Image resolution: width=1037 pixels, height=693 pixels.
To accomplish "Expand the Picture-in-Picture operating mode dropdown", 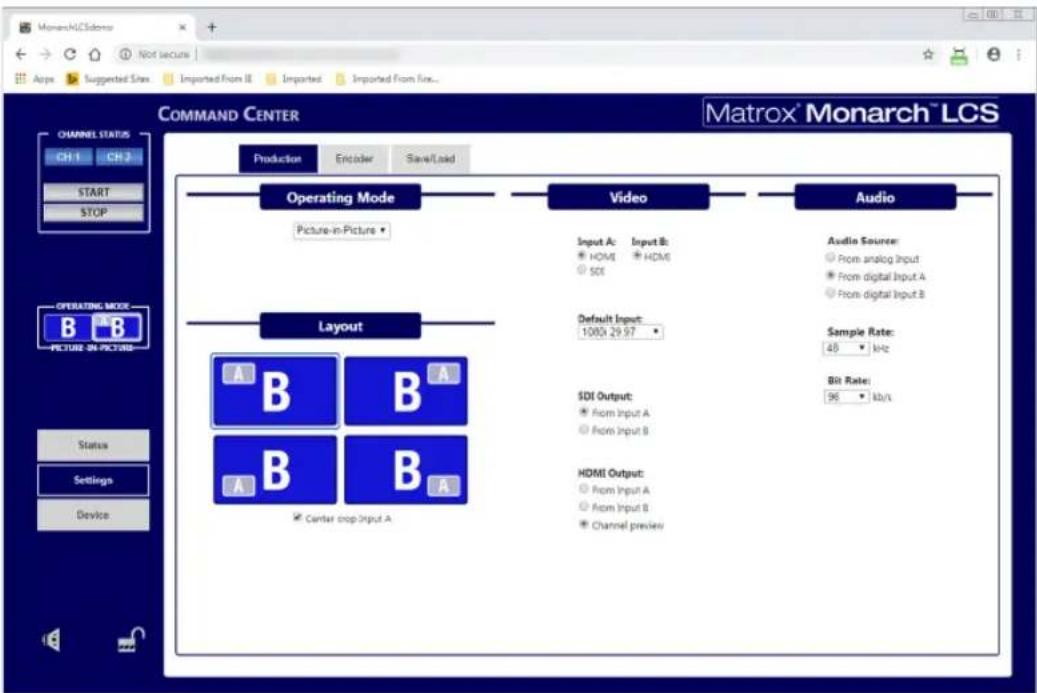I will pyautogui.click(x=341, y=230).
